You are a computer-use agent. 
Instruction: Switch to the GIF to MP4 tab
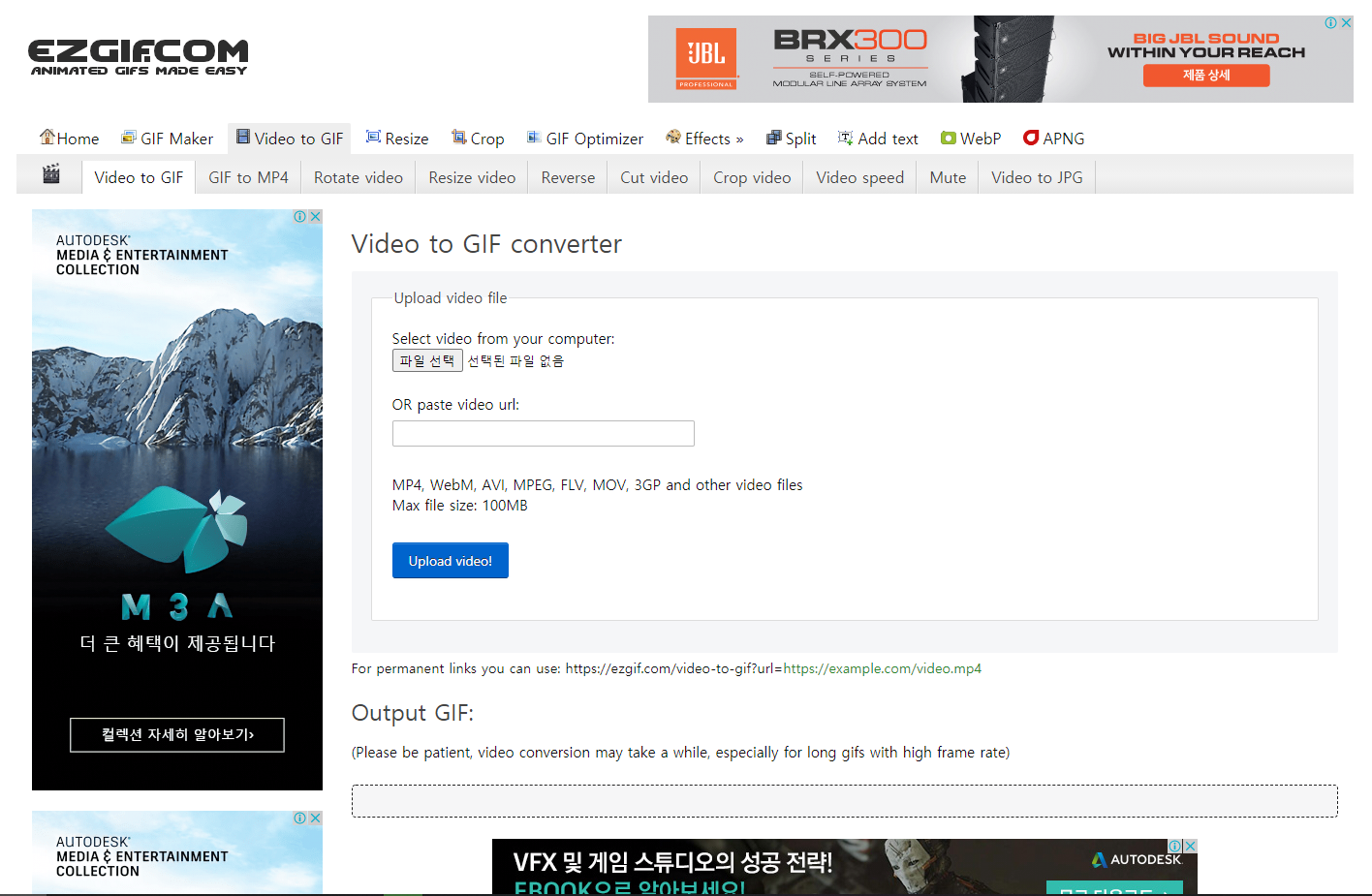248,177
